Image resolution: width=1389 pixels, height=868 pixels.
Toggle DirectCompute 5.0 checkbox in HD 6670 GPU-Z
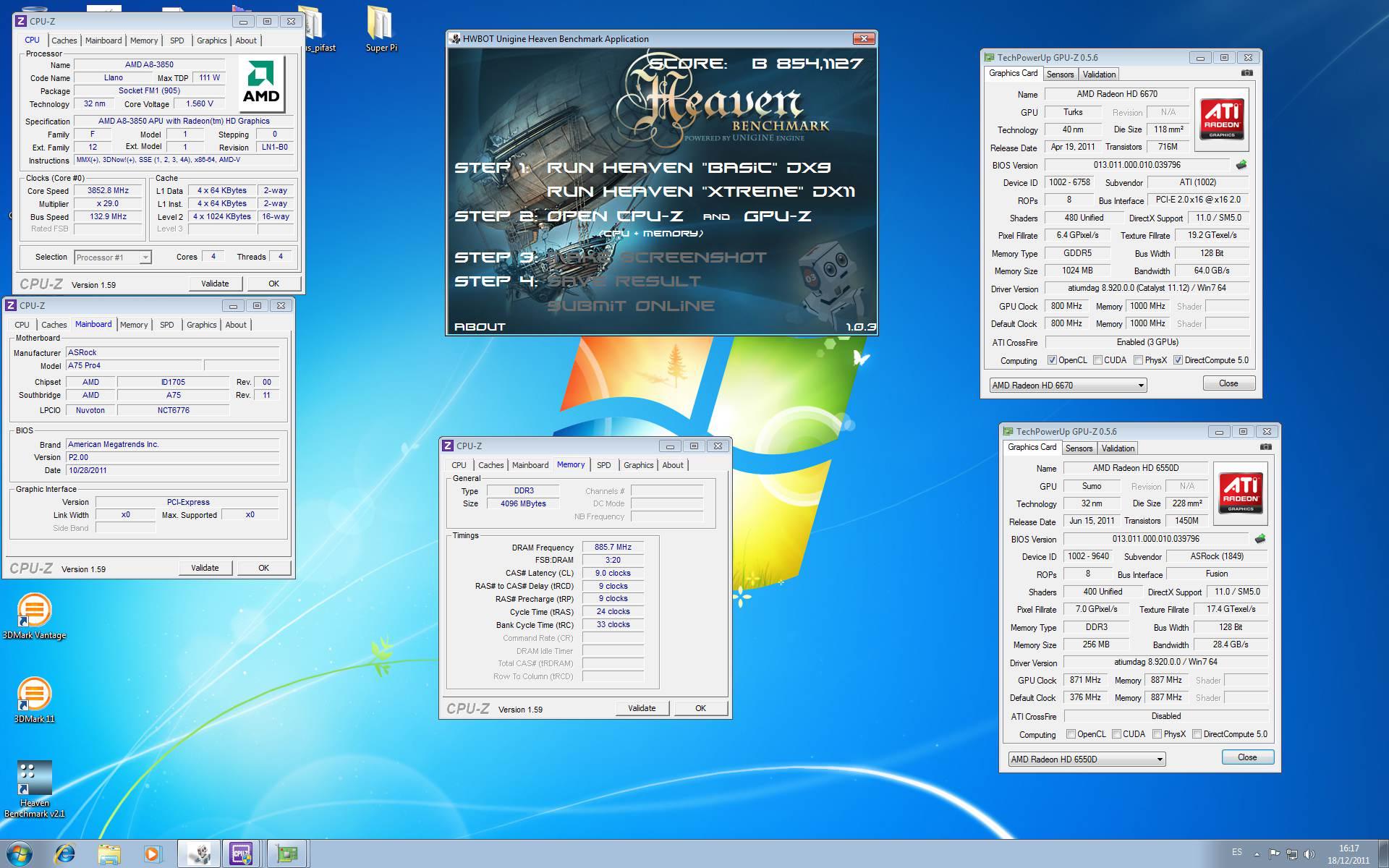(1178, 360)
